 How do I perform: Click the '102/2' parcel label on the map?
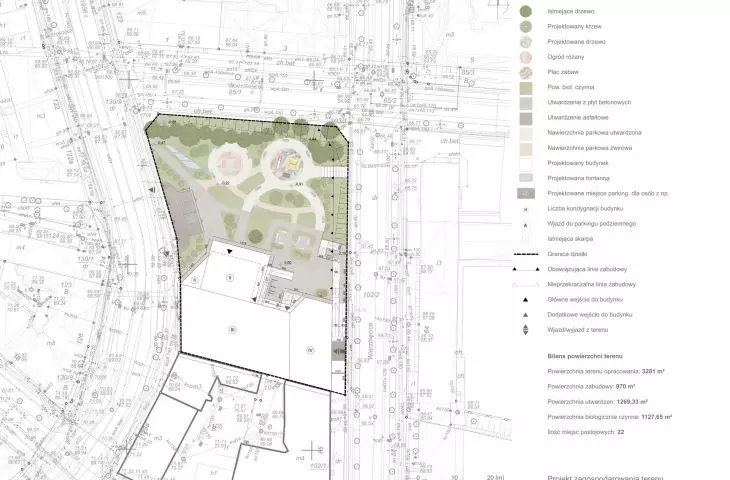point(372,295)
